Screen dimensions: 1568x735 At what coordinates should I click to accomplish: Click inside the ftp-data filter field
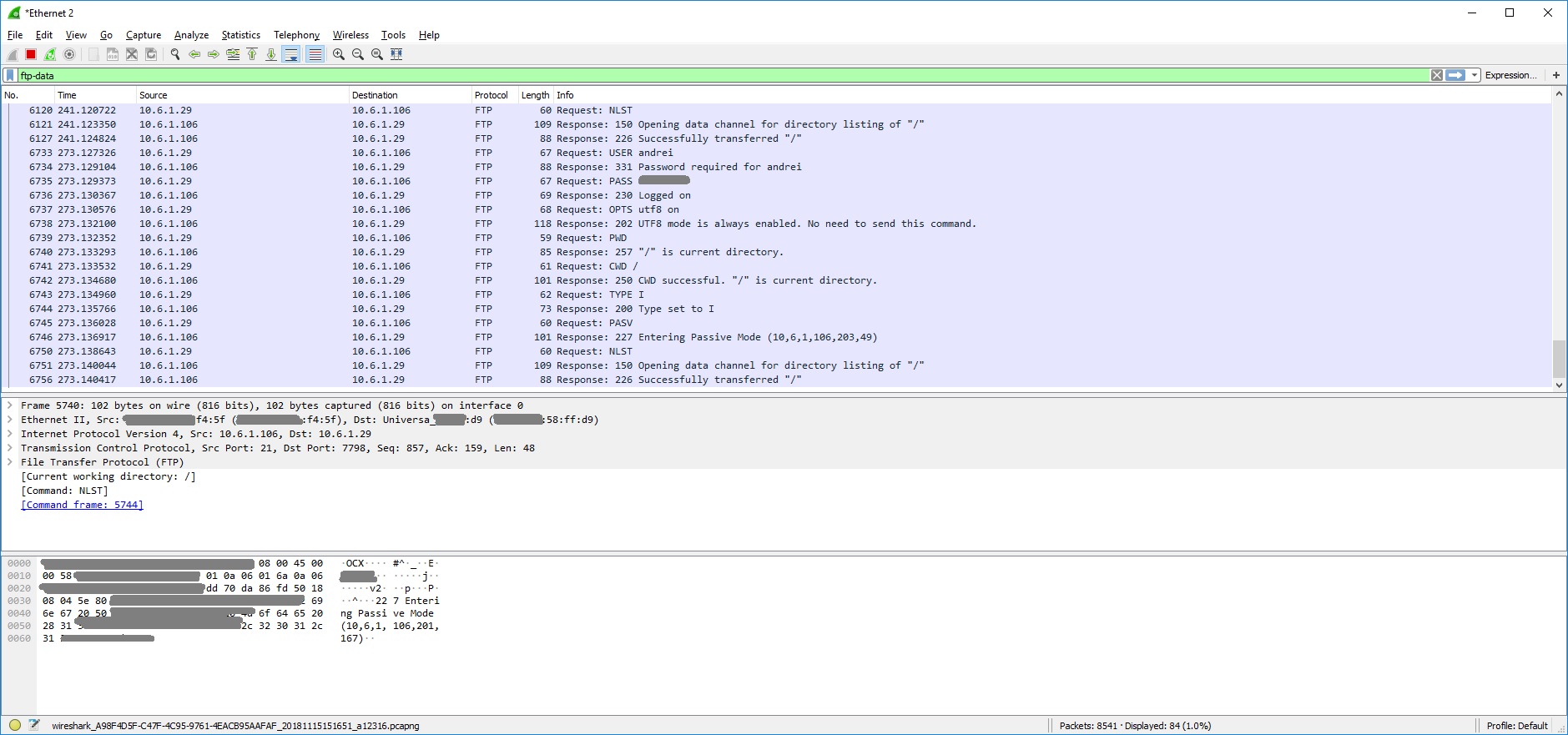point(723,75)
